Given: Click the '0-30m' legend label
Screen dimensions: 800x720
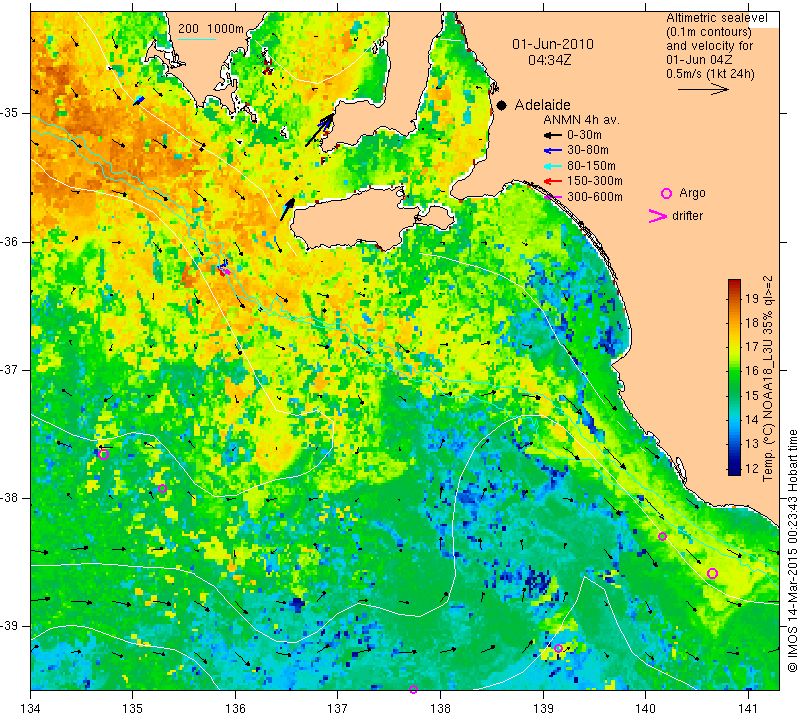Looking at the screenshot, I should 584,135.
